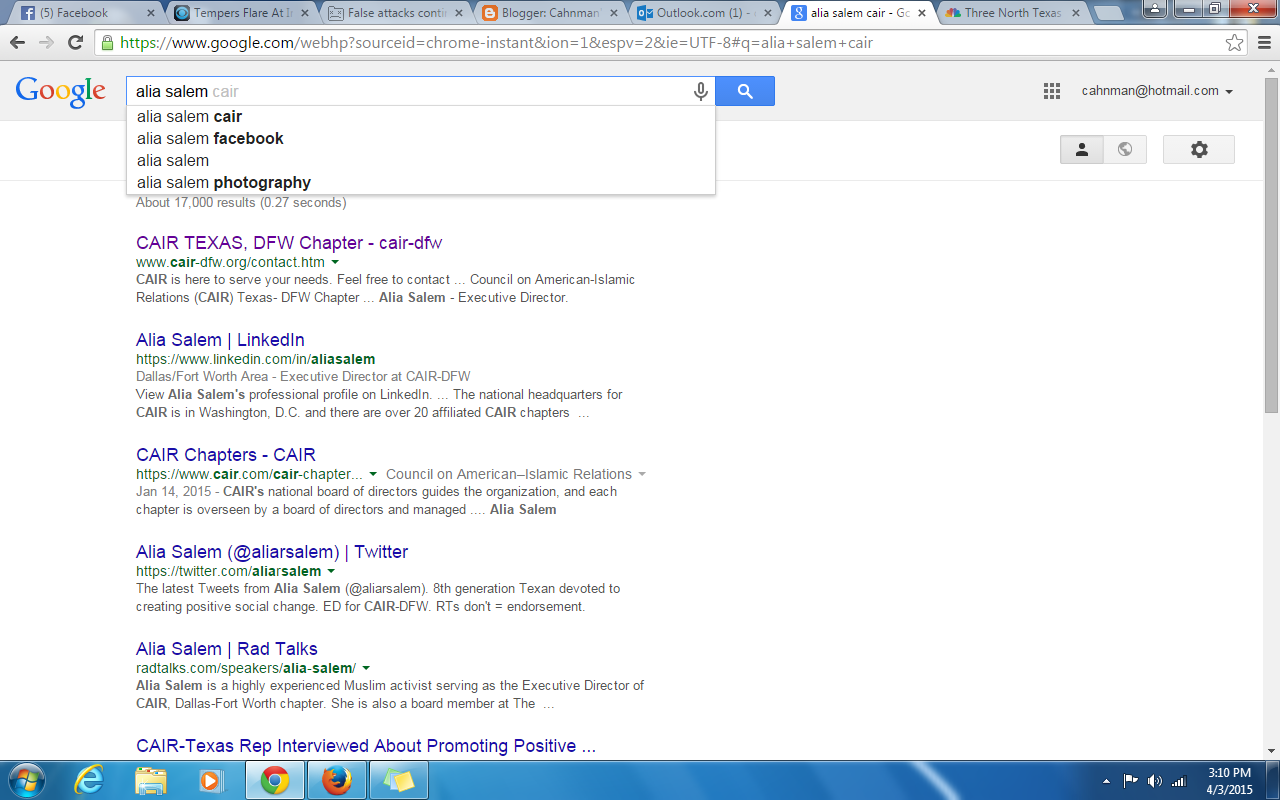
Task: Expand twitter.com/aliarsalem result options arrow
Action: coord(331,571)
